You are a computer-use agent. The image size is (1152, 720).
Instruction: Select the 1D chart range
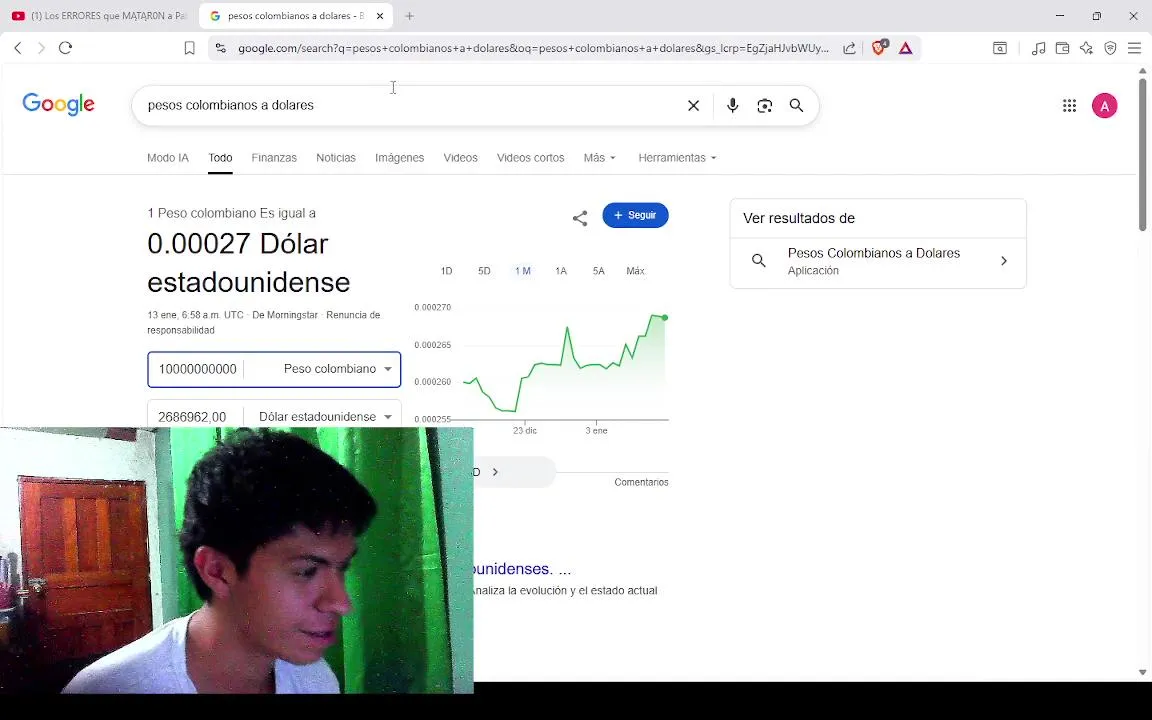pos(446,271)
